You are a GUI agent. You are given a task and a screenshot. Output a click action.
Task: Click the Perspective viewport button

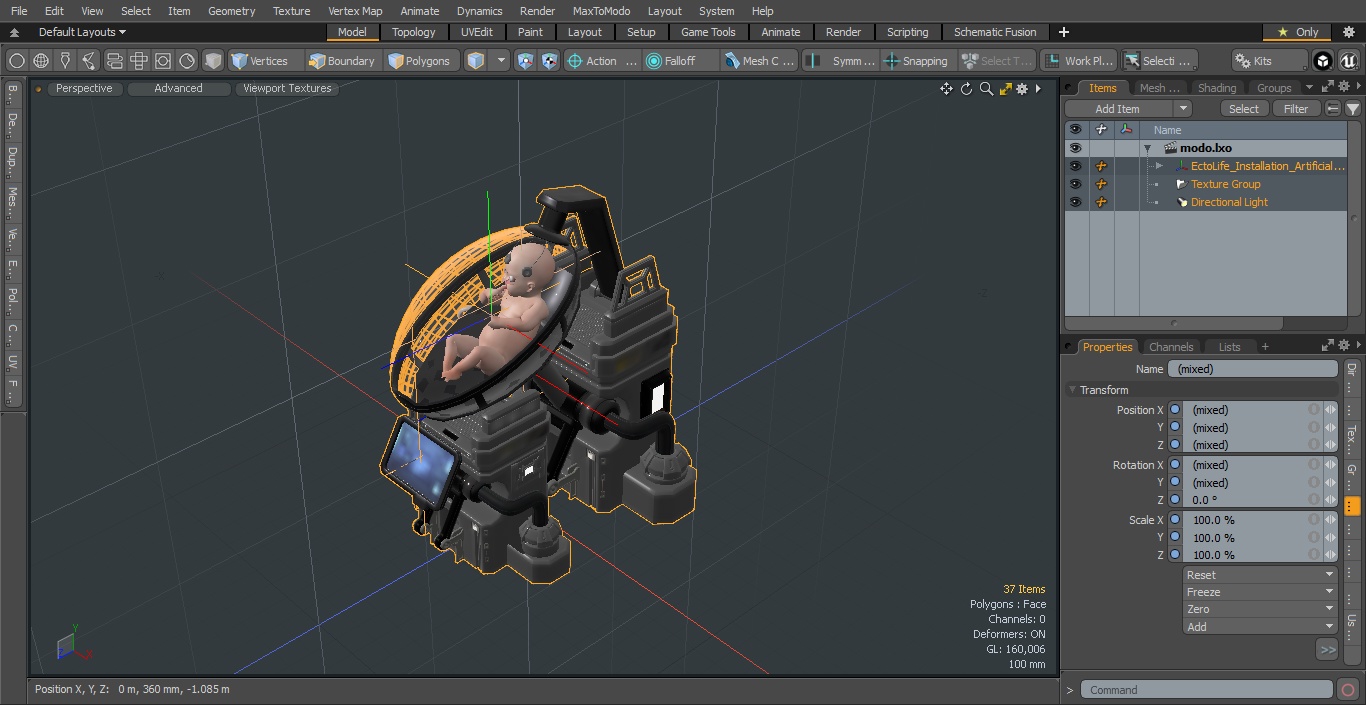point(84,88)
